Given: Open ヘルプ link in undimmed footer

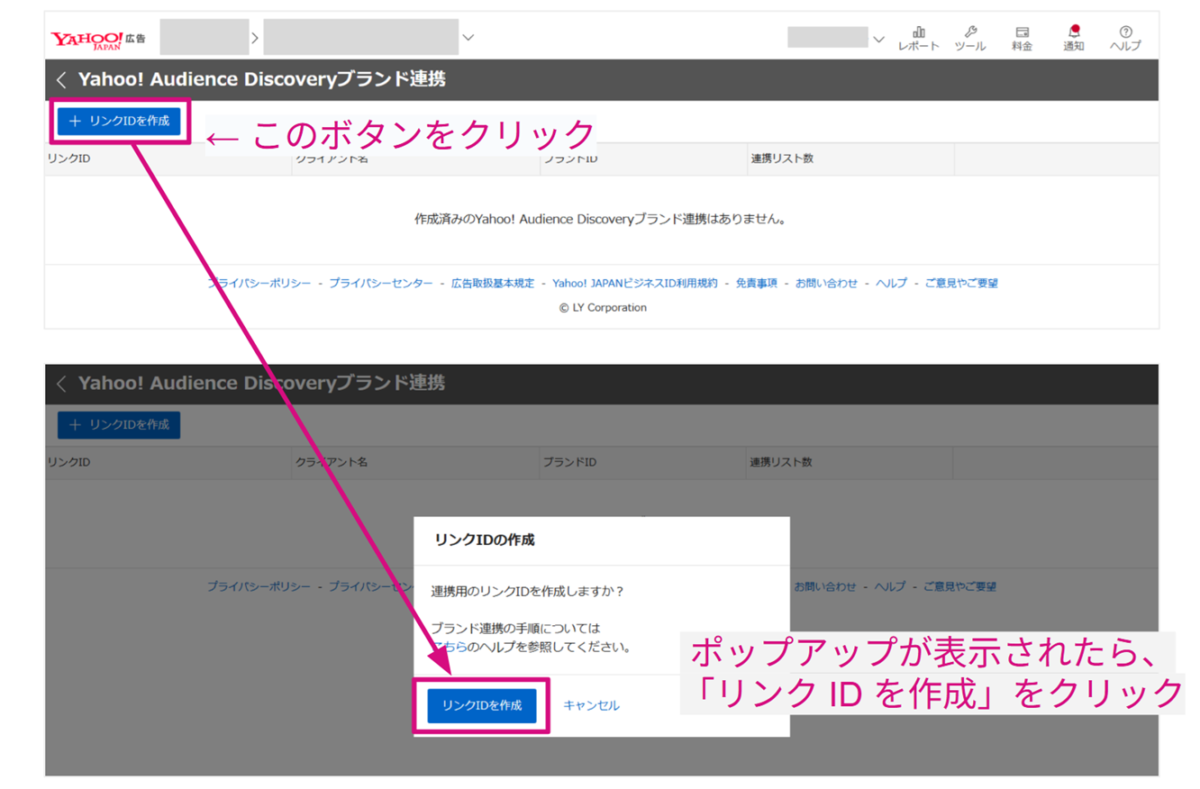Looking at the screenshot, I should (x=891, y=283).
